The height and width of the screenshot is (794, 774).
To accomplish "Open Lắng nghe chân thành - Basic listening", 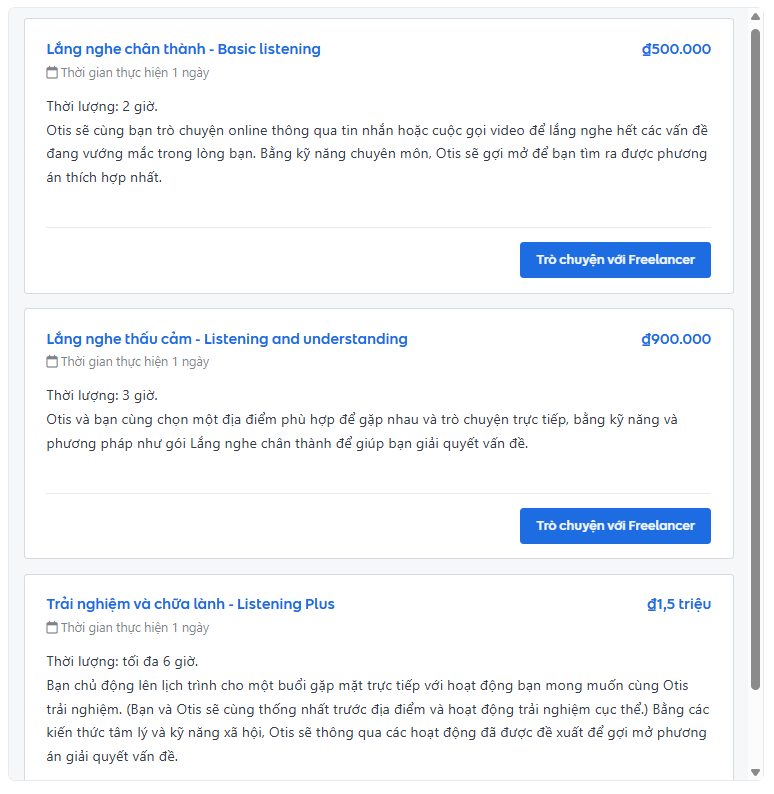I will click(183, 49).
